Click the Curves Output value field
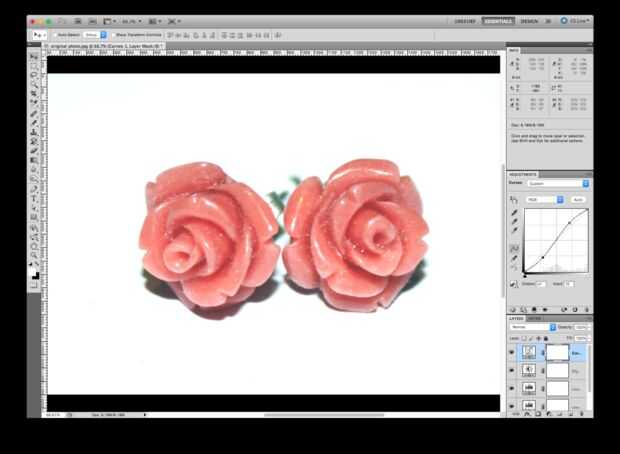The image size is (620, 454). pyautogui.click(x=541, y=284)
